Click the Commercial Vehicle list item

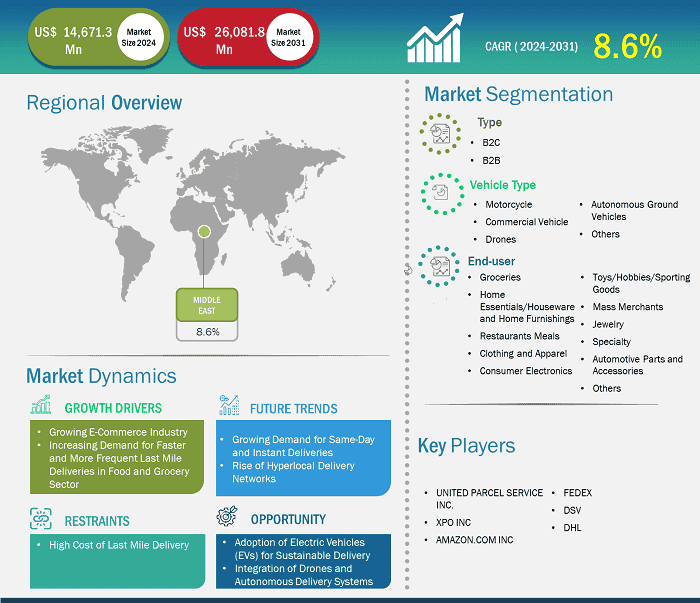pyautogui.click(x=527, y=222)
